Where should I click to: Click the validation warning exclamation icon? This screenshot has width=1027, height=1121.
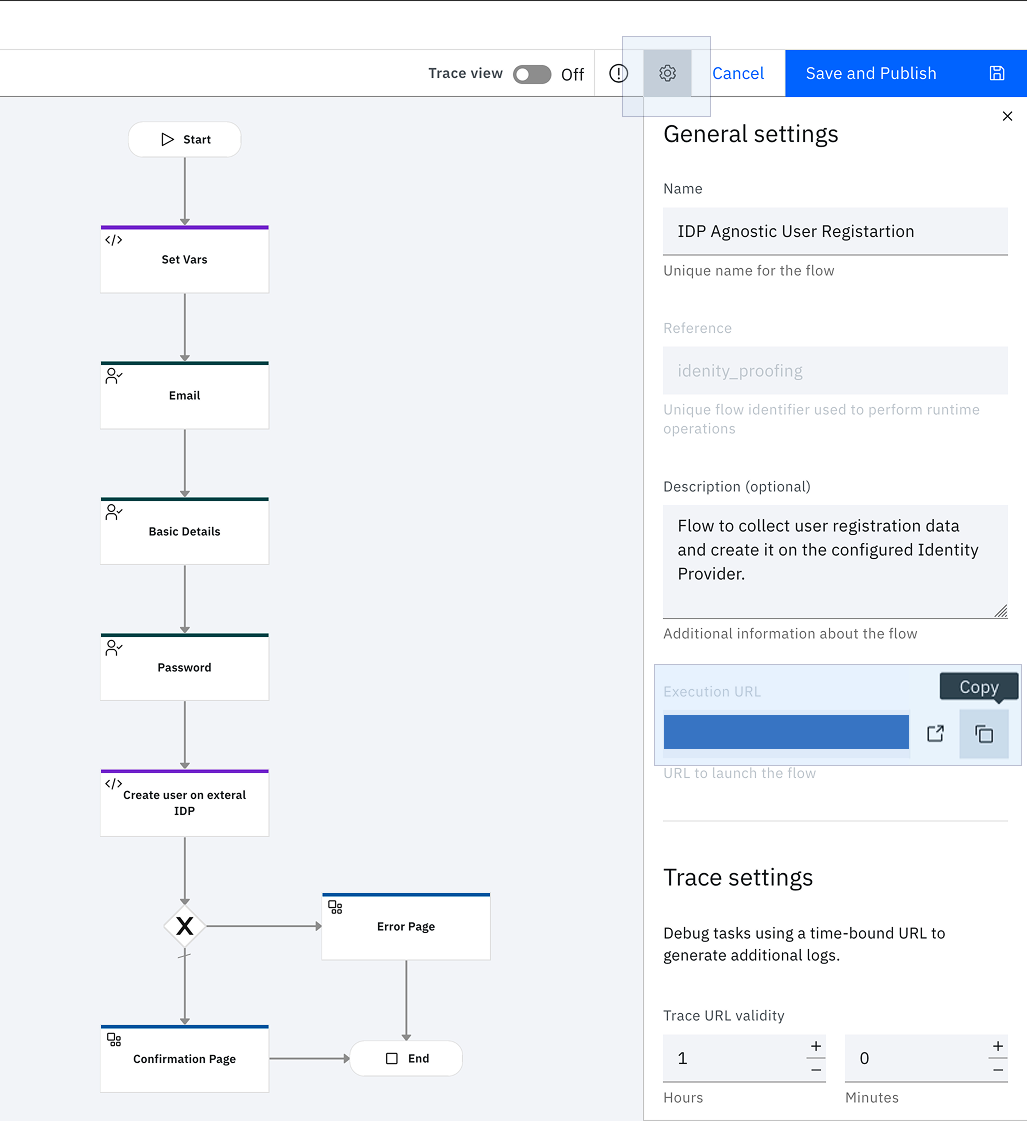[618, 73]
